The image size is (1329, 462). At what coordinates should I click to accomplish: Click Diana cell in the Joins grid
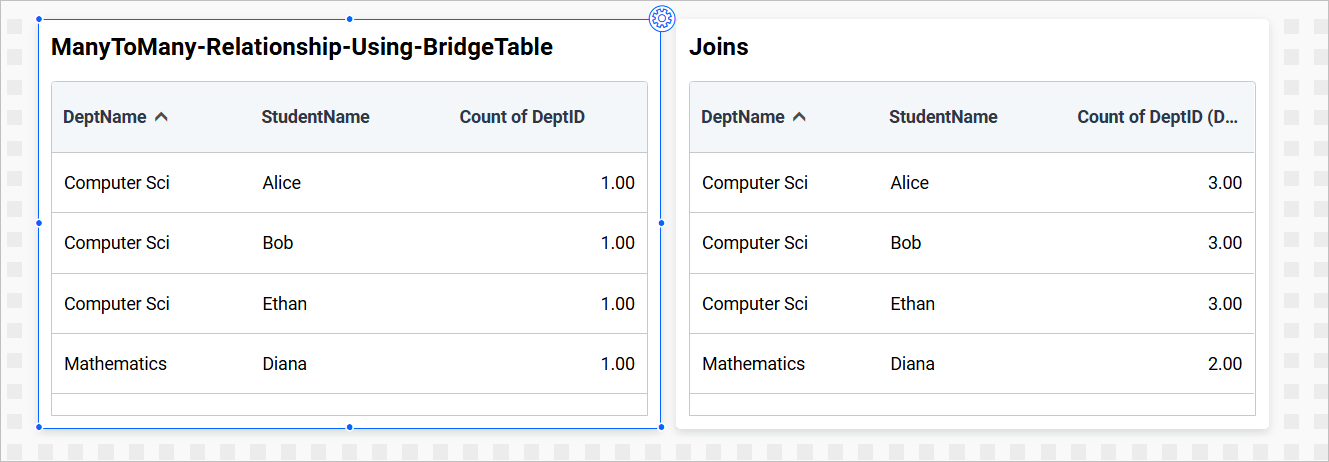coord(912,364)
